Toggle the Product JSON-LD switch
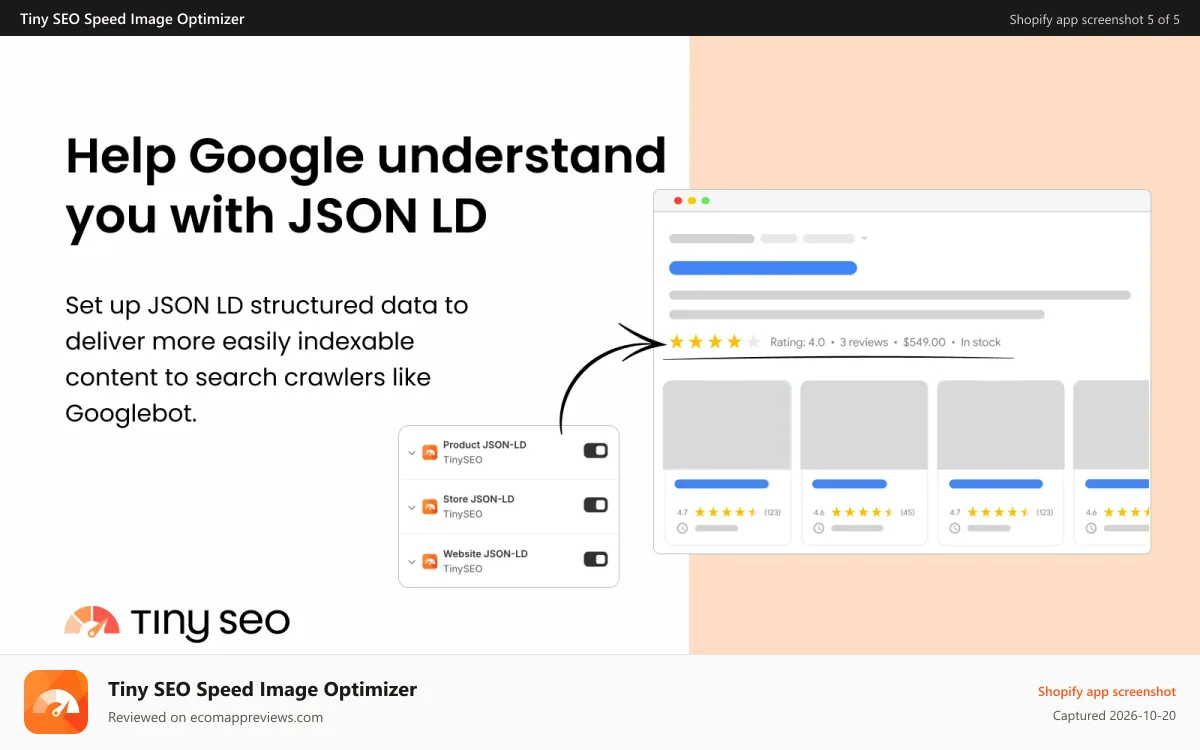Screen dimensions: 1200x750 click(595, 451)
